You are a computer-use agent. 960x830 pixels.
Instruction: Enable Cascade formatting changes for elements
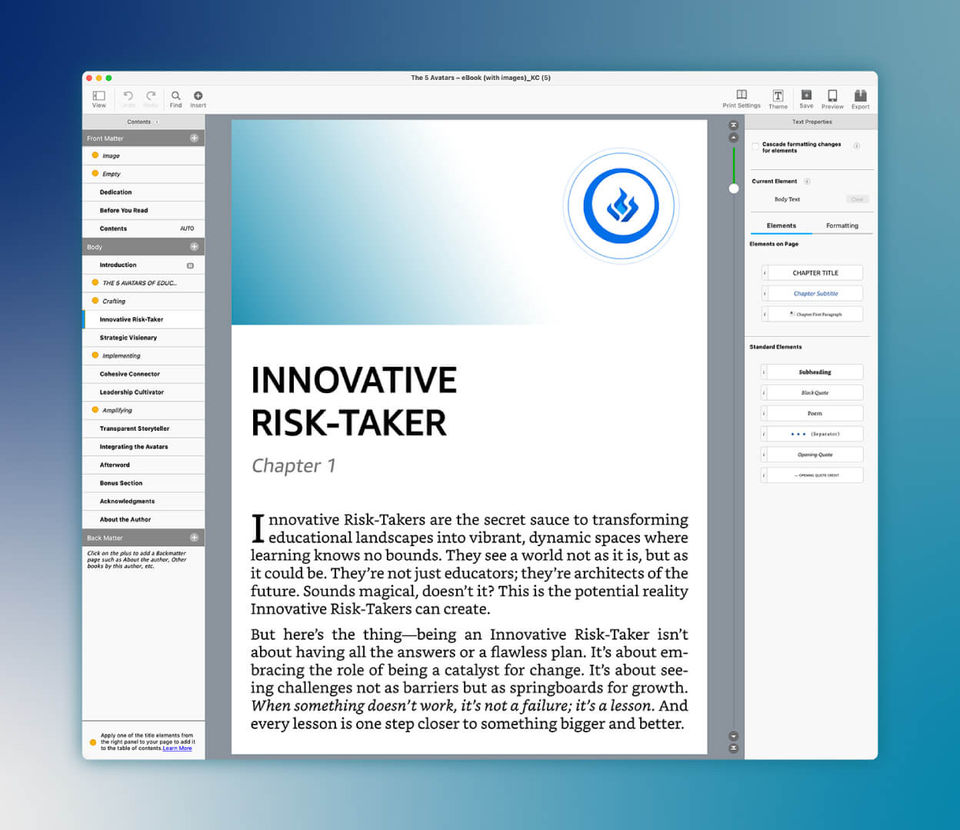tap(755, 146)
